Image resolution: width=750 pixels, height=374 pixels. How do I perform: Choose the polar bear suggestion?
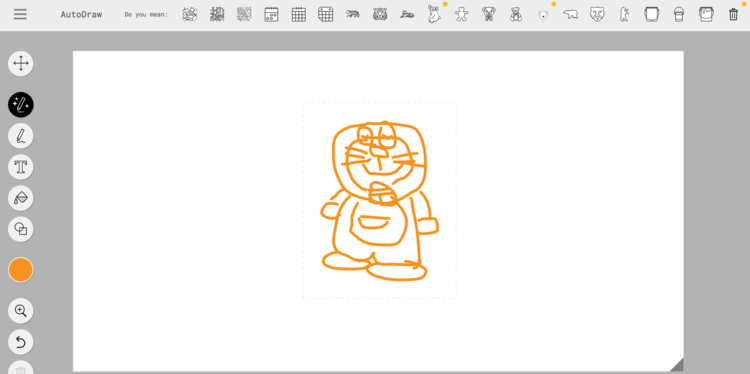(x=570, y=14)
